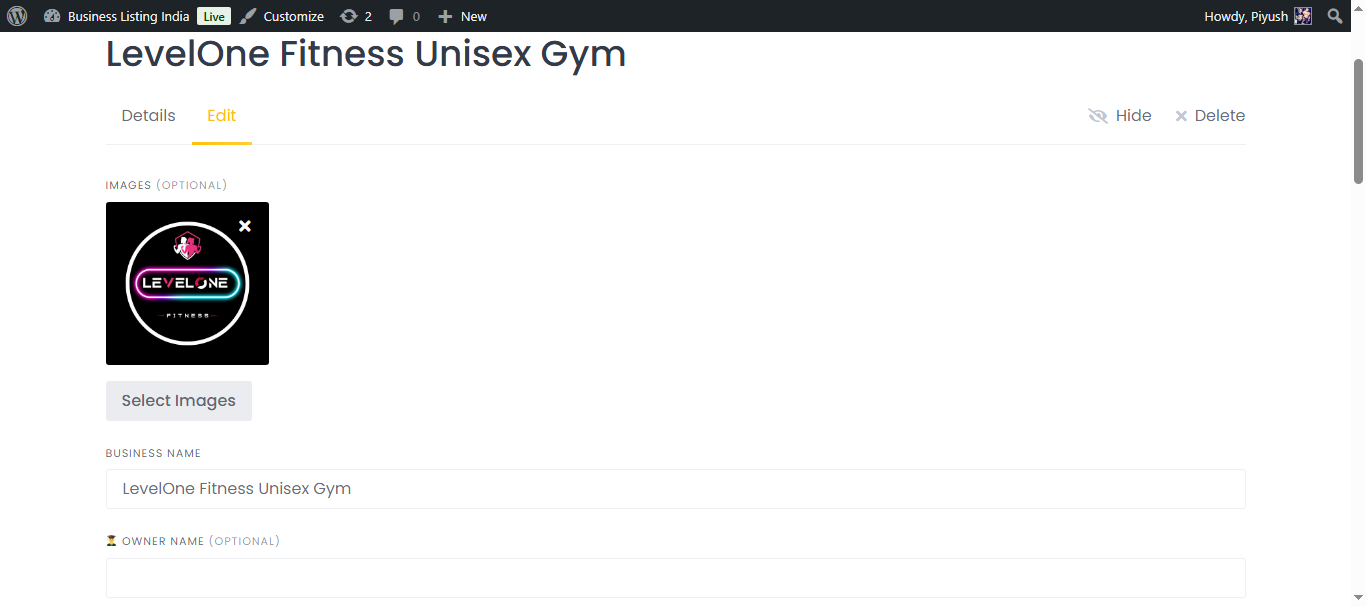
Task: Select the Edit tab
Action: [221, 116]
